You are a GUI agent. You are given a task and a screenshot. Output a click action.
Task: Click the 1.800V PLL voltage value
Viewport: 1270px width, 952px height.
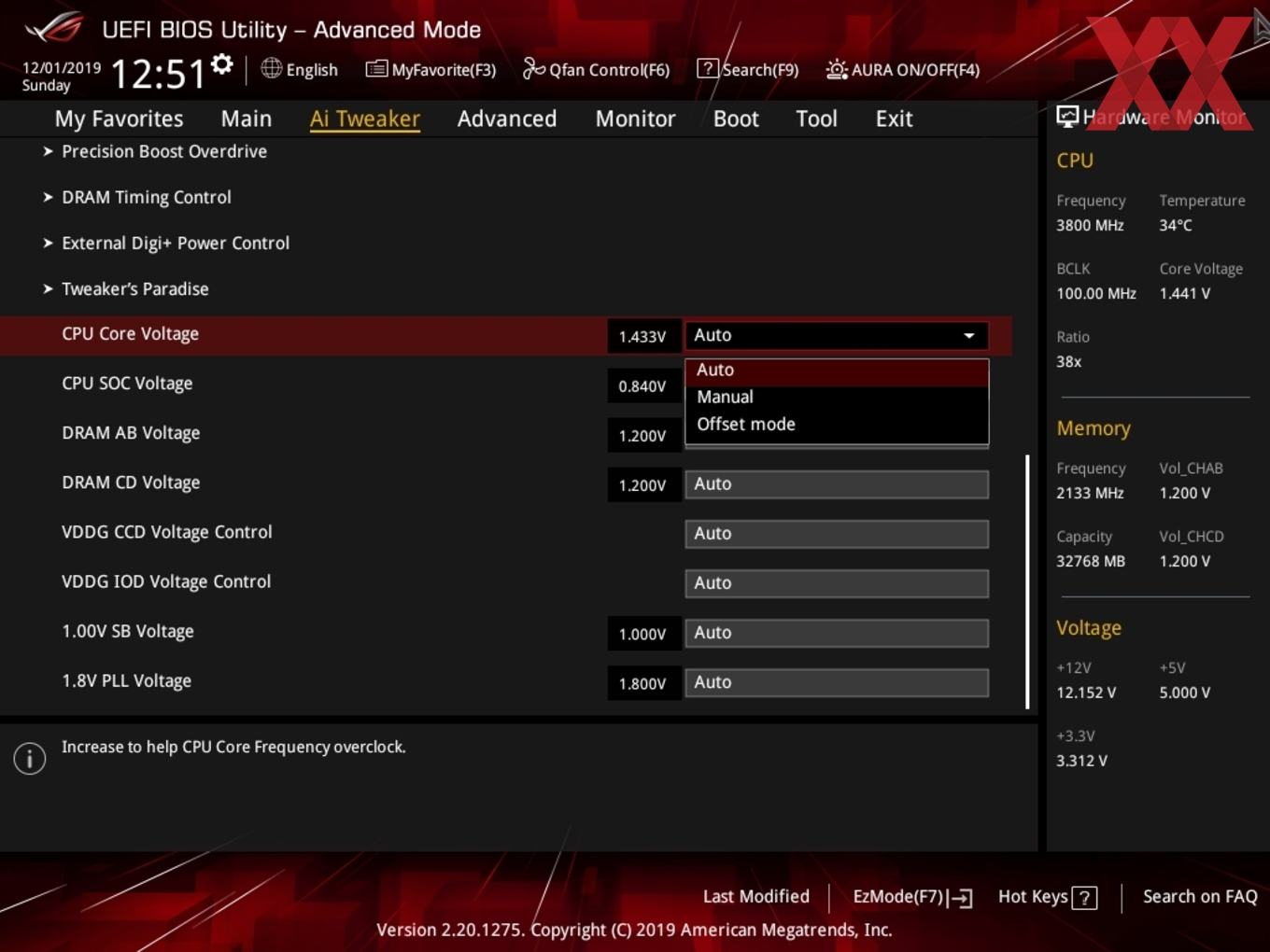tap(642, 684)
